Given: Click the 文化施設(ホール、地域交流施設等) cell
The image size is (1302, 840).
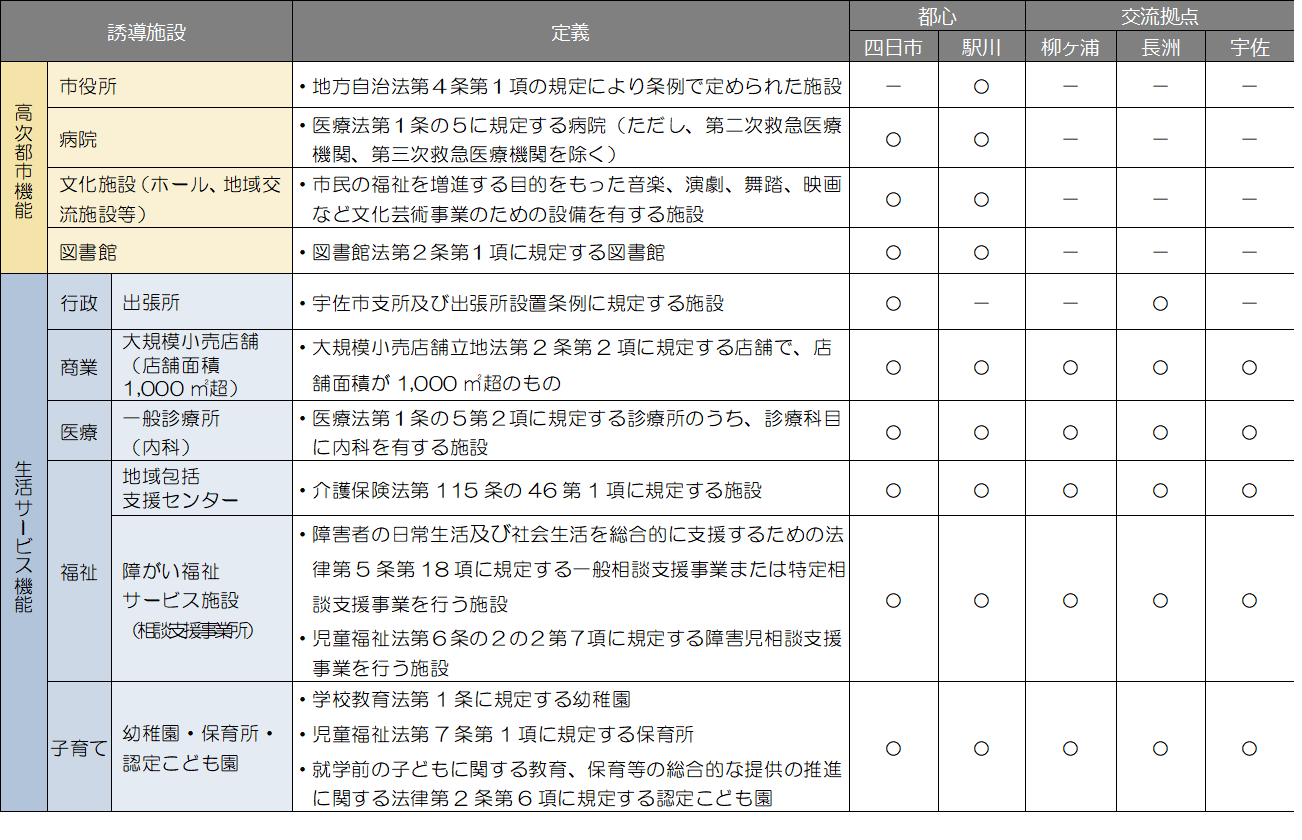Looking at the screenshot, I should point(170,198).
